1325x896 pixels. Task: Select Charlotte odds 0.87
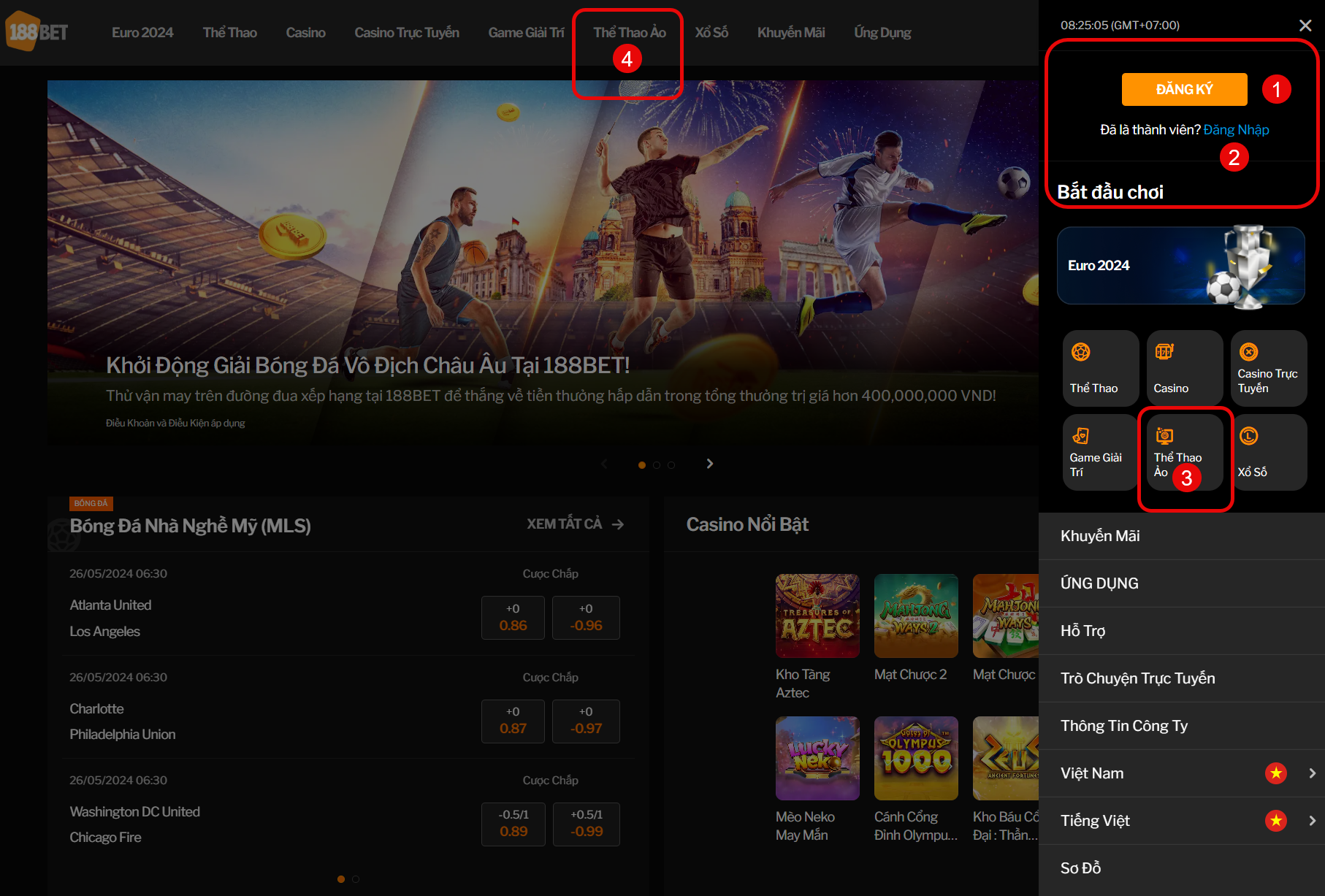513,721
